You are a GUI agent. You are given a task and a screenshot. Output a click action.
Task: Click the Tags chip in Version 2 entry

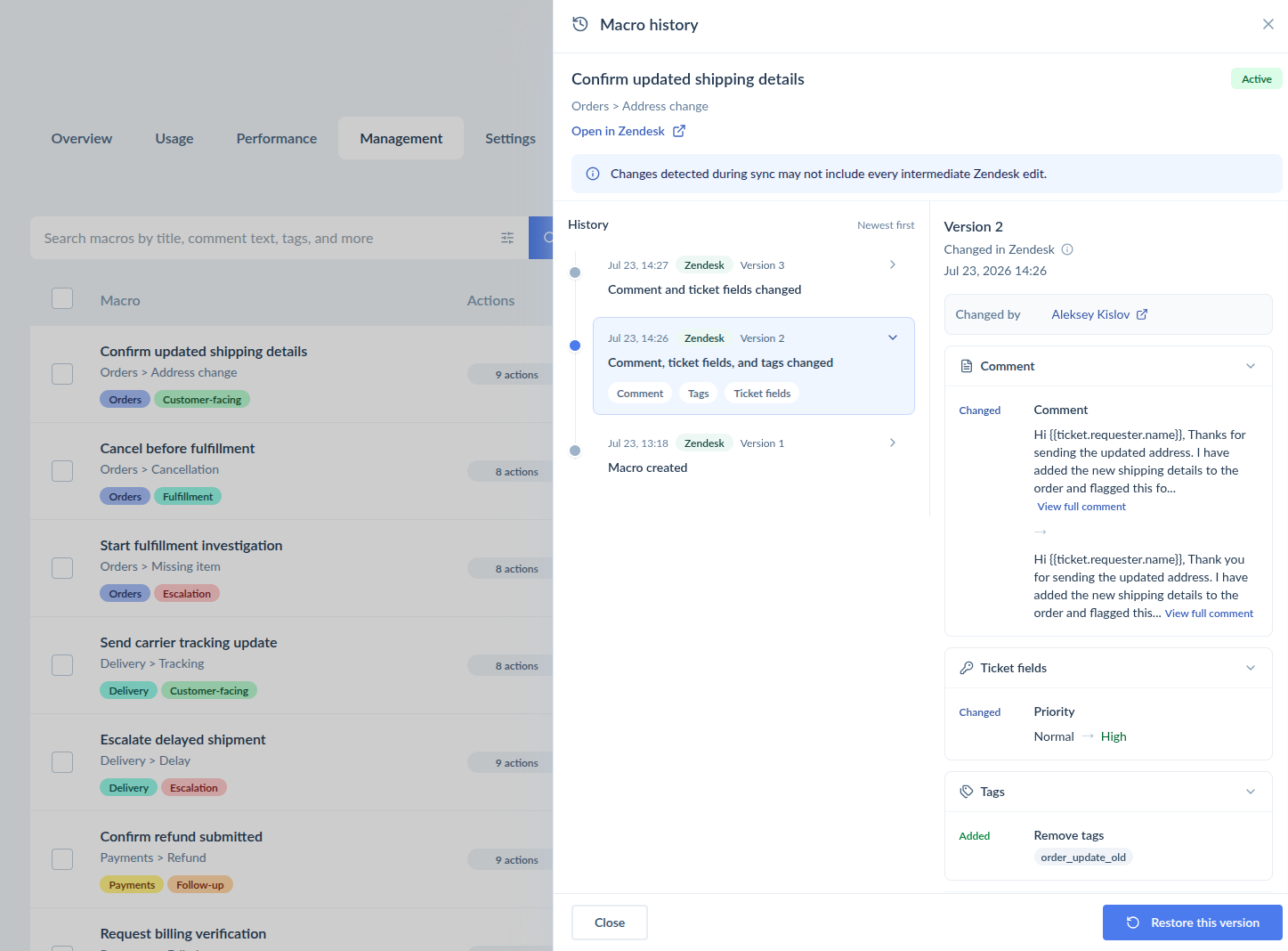pyautogui.click(x=699, y=394)
